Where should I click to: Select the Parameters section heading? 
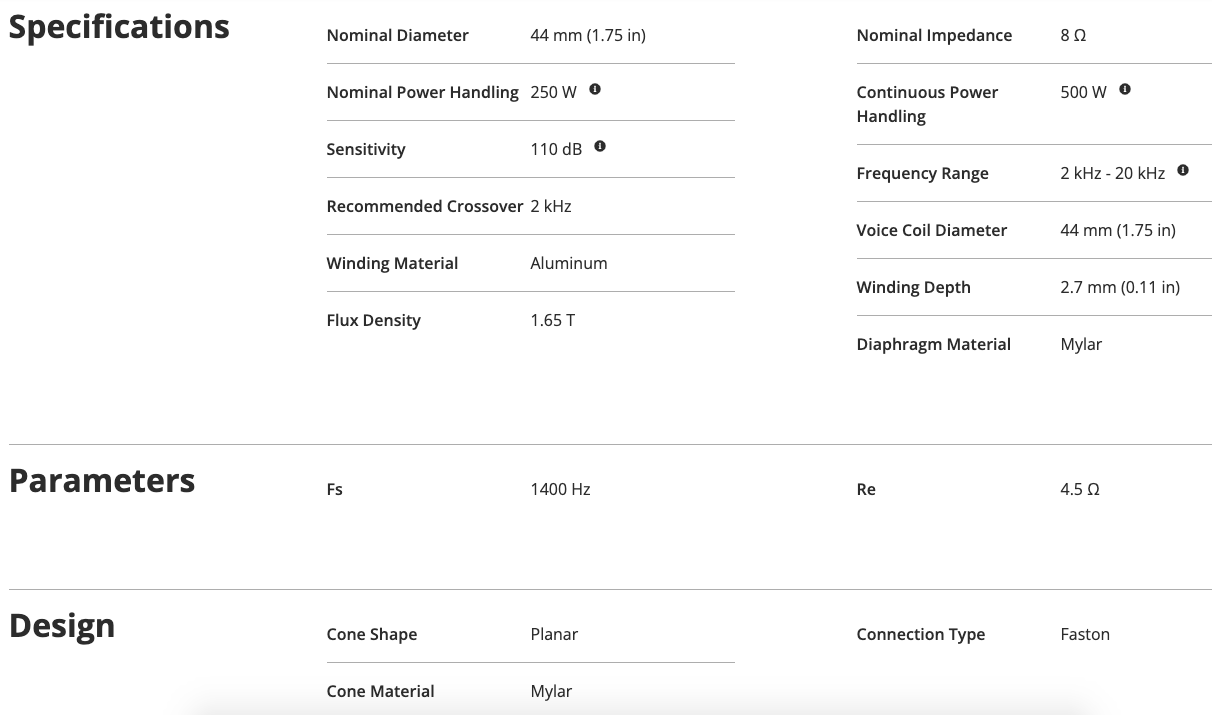102,481
